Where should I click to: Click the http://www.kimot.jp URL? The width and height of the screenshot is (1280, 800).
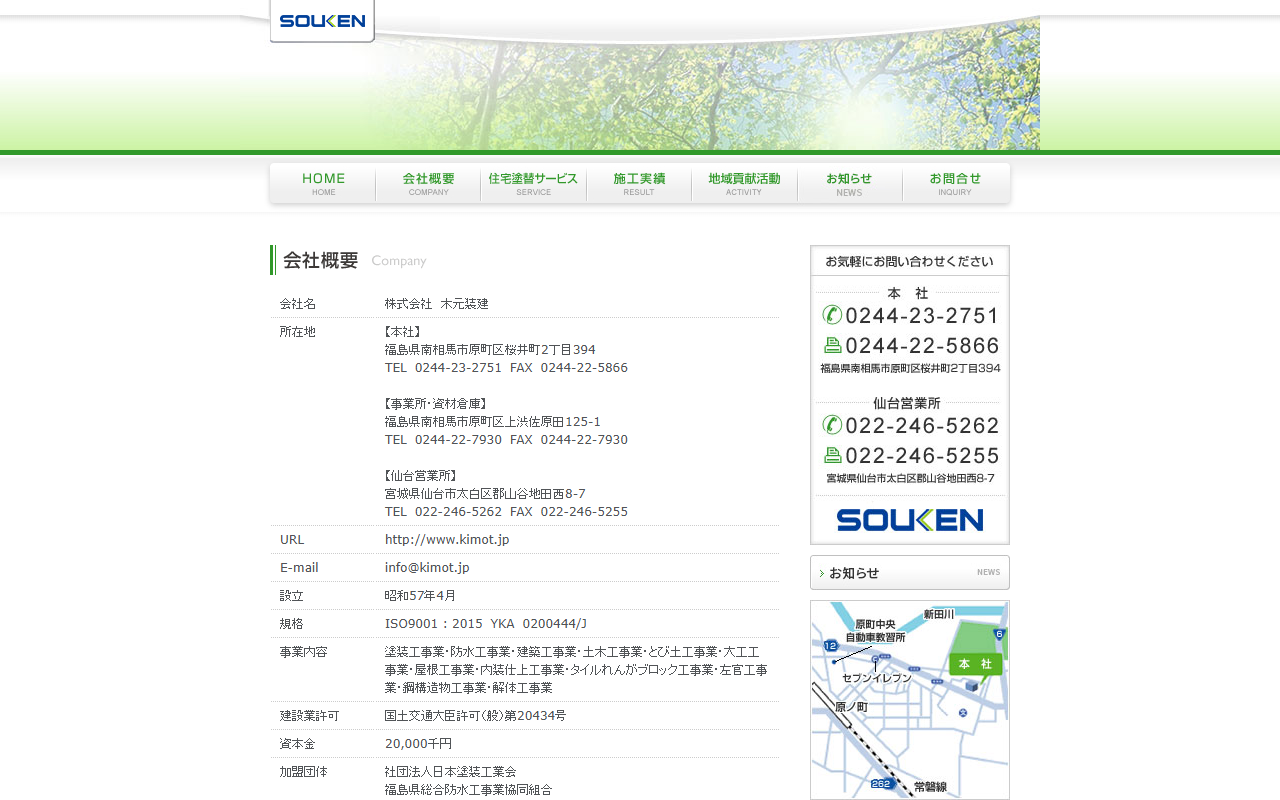tap(447, 540)
